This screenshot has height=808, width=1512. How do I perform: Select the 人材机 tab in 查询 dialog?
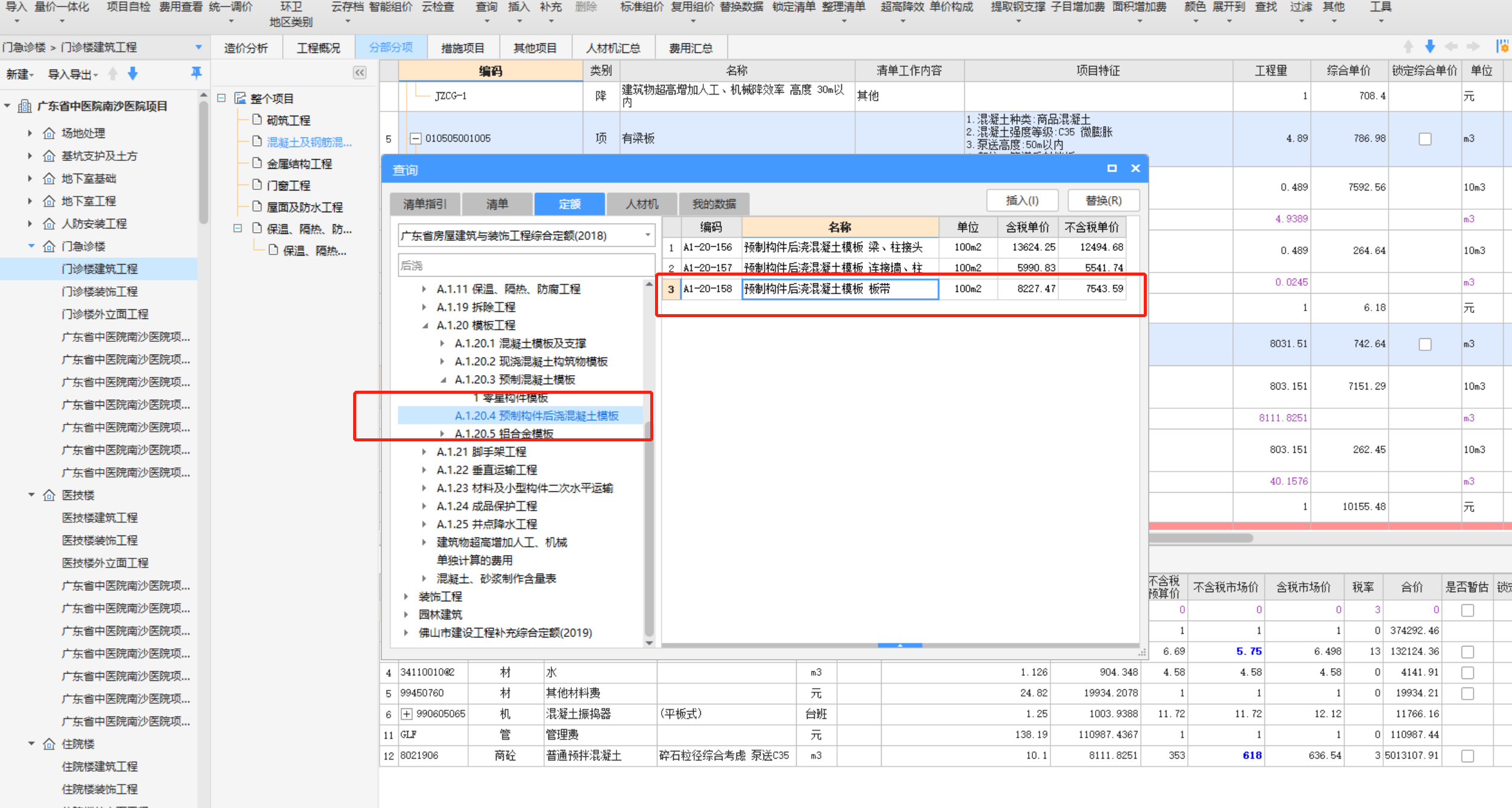click(642, 204)
